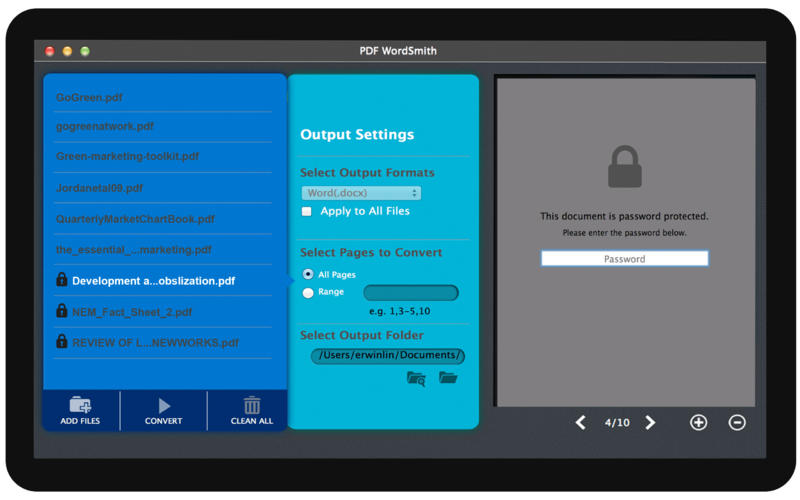Click the 4/10 page indicator
The height and width of the screenshot is (500, 800).
point(617,422)
